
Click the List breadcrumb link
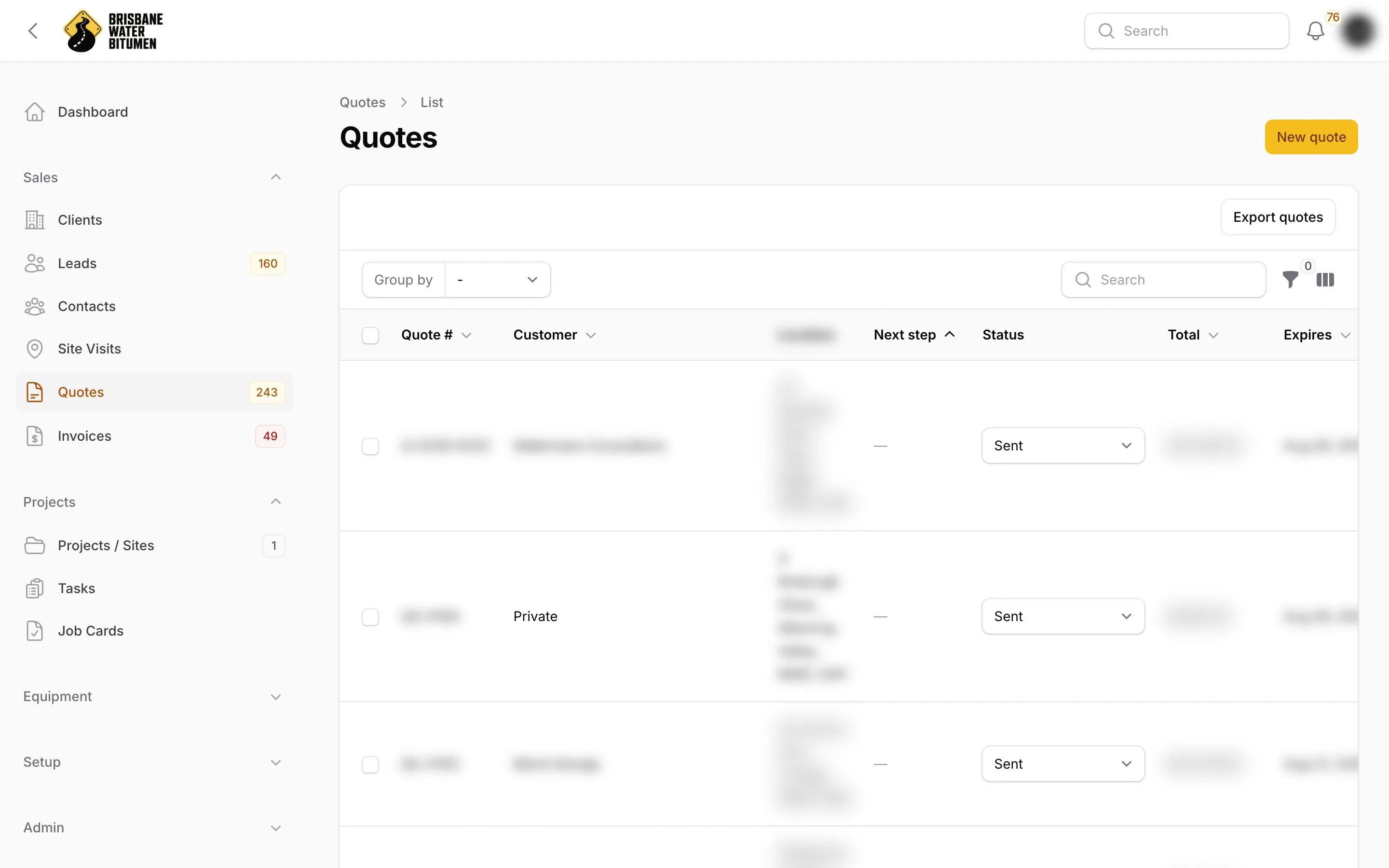click(x=432, y=102)
